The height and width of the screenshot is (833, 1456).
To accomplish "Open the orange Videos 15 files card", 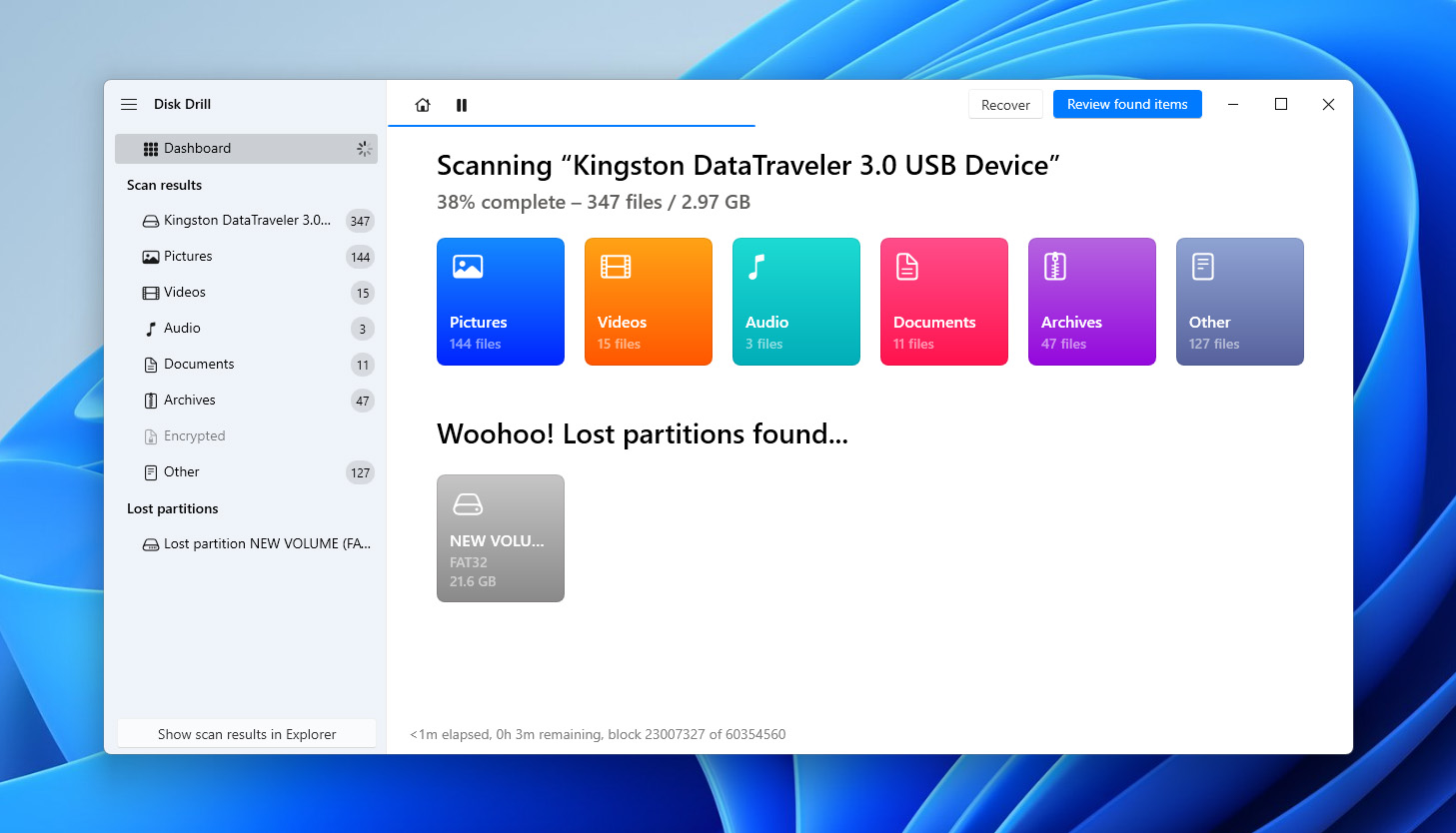I will 649,302.
